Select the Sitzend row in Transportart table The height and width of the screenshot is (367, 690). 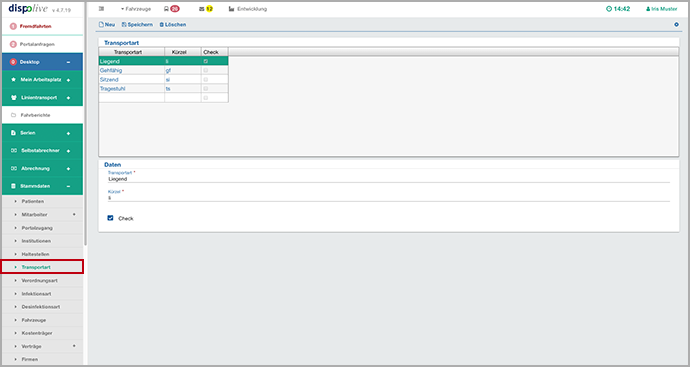(163, 80)
